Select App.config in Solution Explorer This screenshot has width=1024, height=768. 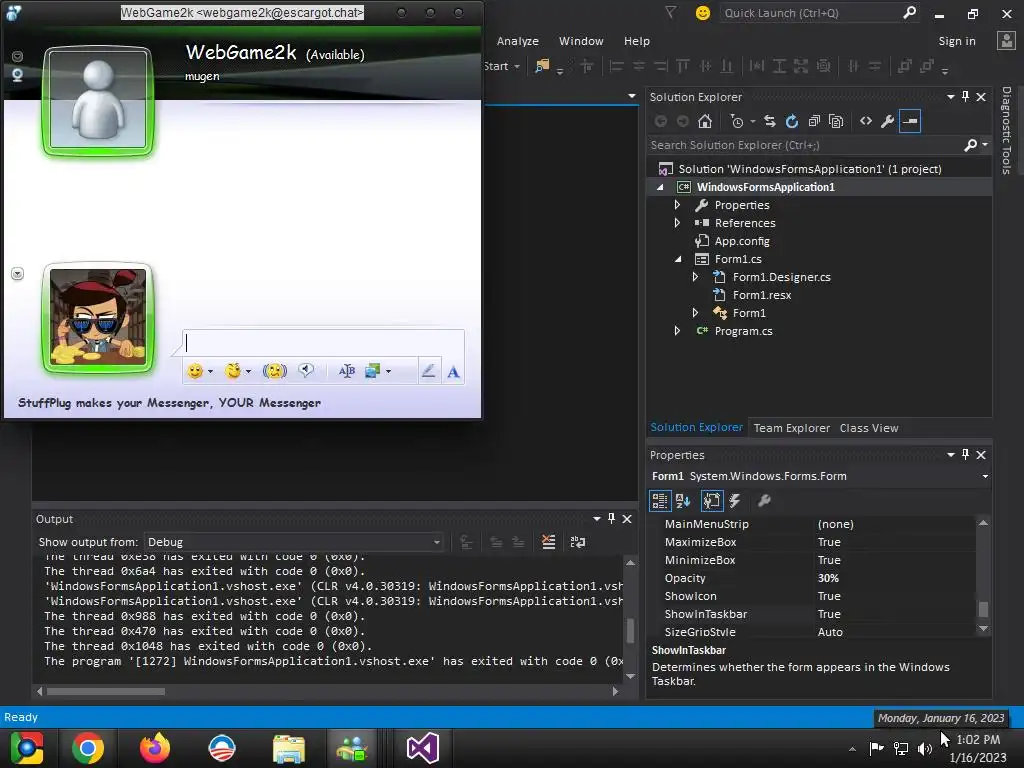(x=742, y=241)
